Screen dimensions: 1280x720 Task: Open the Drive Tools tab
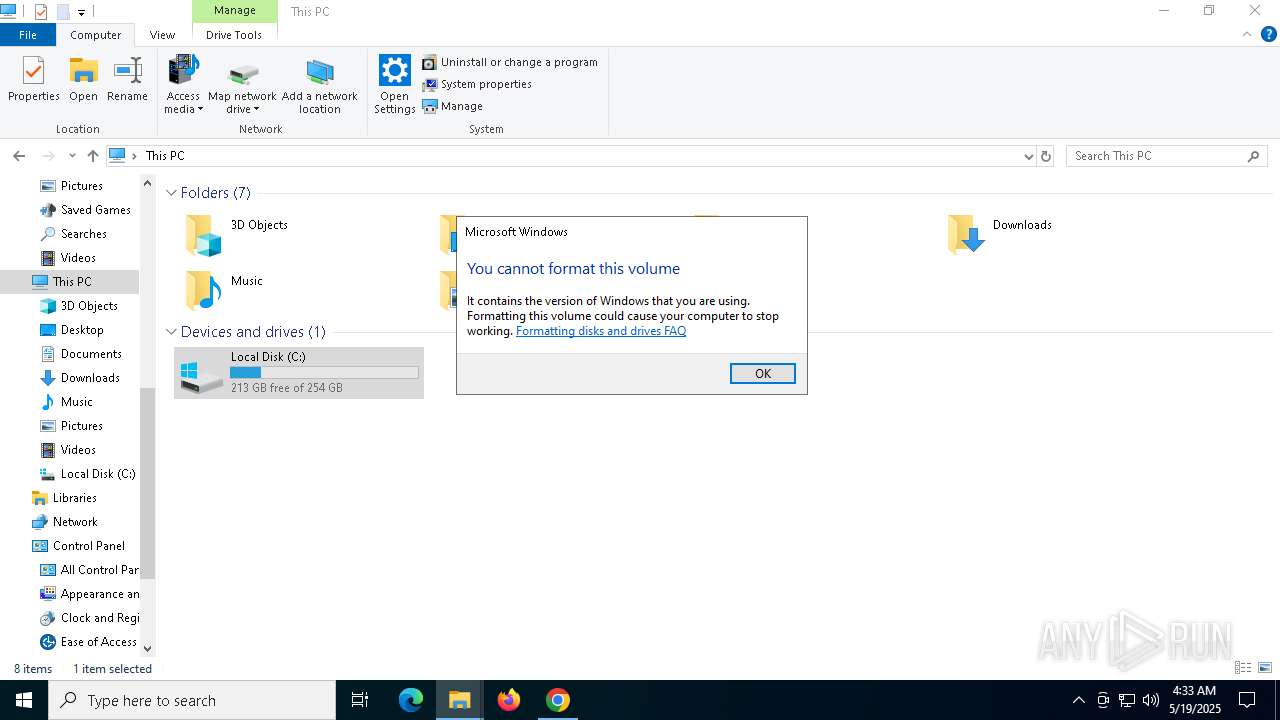point(234,35)
